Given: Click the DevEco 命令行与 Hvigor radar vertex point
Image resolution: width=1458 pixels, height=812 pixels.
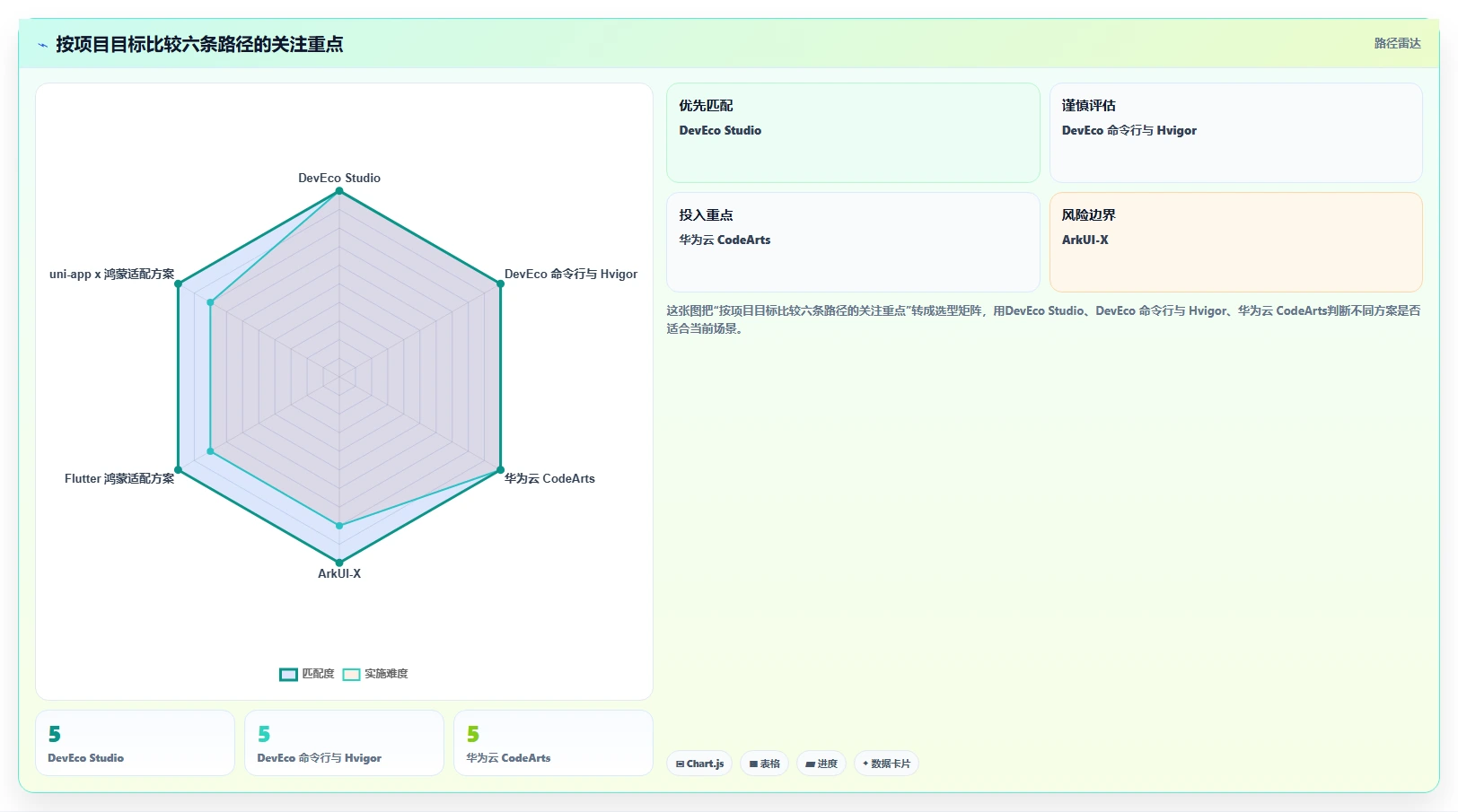Looking at the screenshot, I should click(x=500, y=284).
